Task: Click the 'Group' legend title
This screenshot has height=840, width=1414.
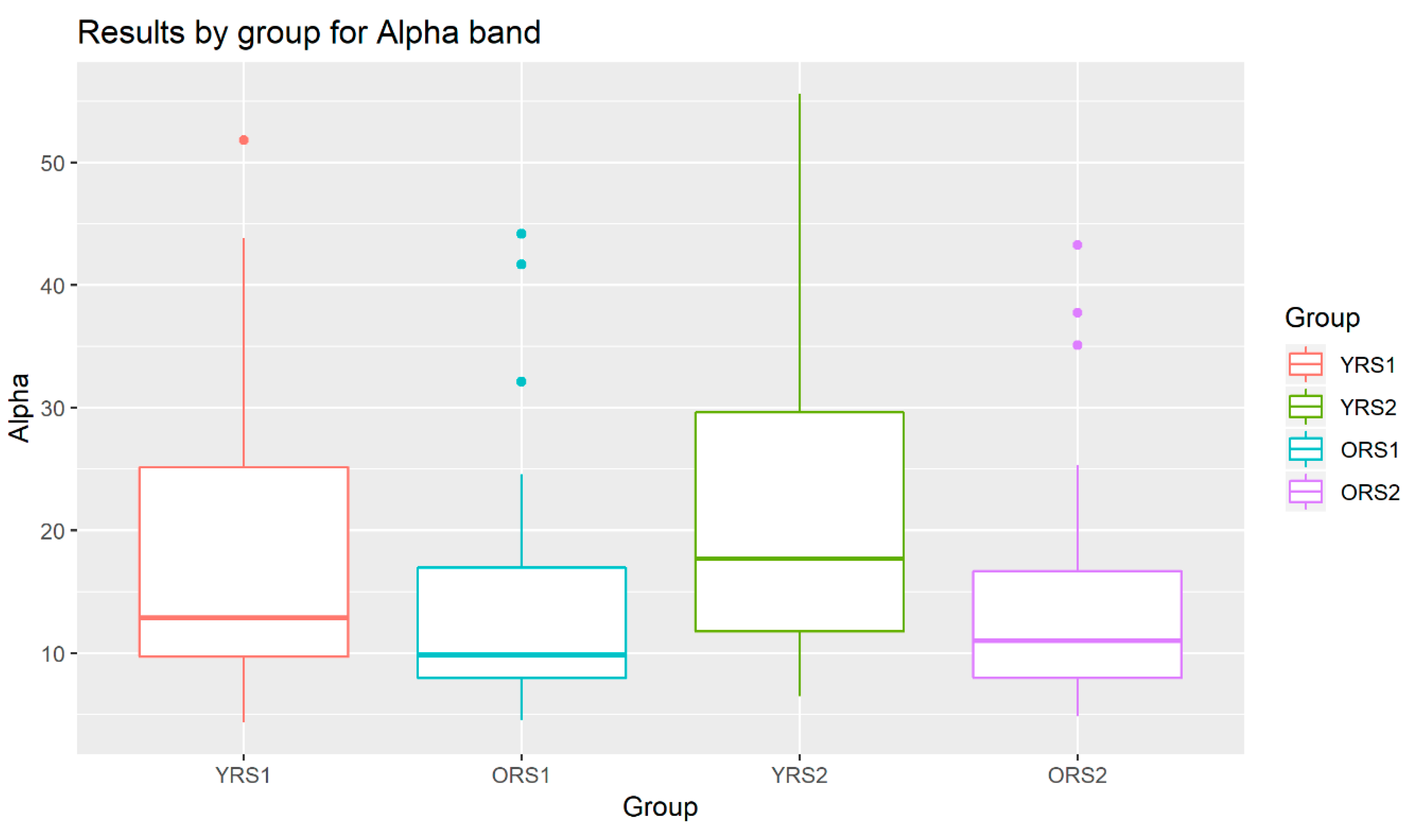Action: click(1322, 318)
